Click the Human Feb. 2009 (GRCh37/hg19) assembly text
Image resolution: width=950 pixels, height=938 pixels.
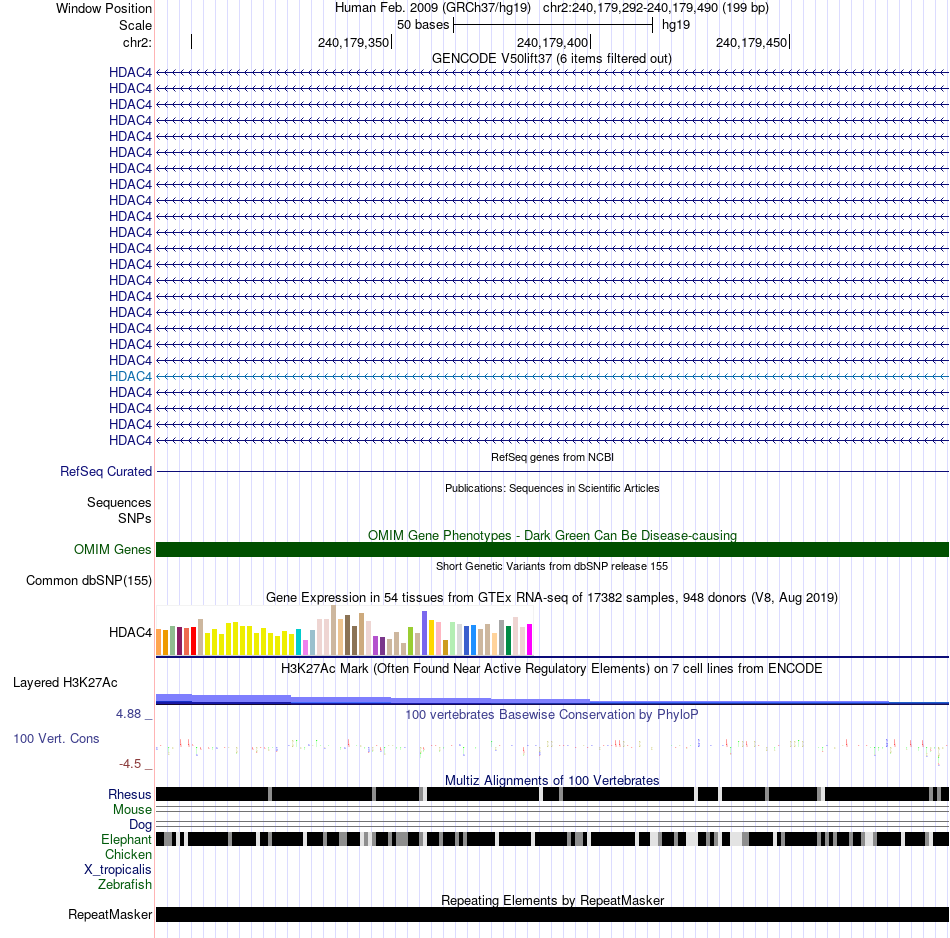click(x=433, y=8)
